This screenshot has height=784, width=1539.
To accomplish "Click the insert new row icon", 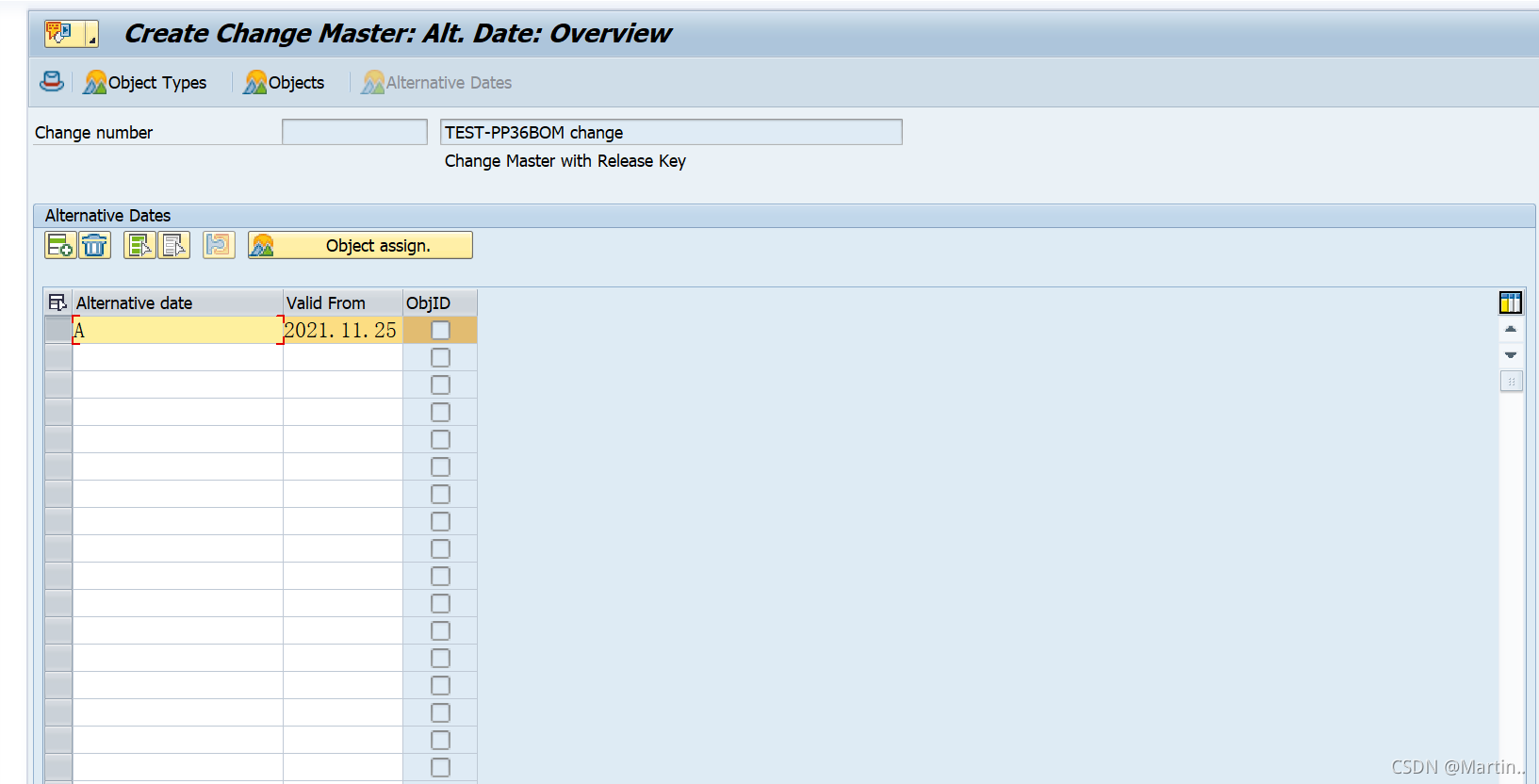I will (60, 245).
